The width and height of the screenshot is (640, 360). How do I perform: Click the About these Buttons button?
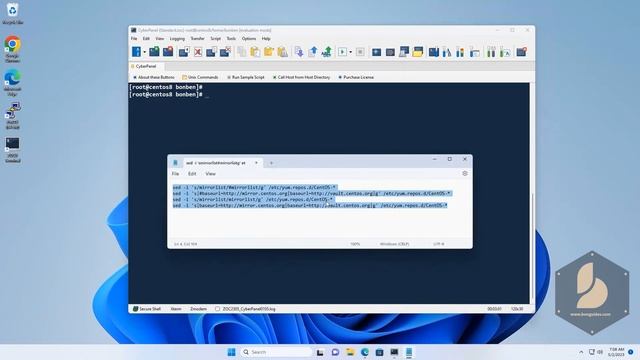coord(154,77)
